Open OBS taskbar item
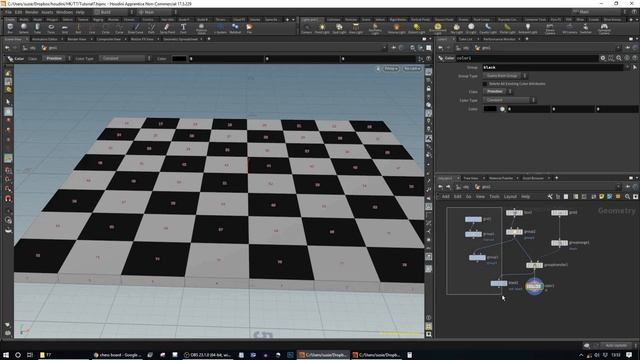The width and height of the screenshot is (640, 360). click(207, 355)
